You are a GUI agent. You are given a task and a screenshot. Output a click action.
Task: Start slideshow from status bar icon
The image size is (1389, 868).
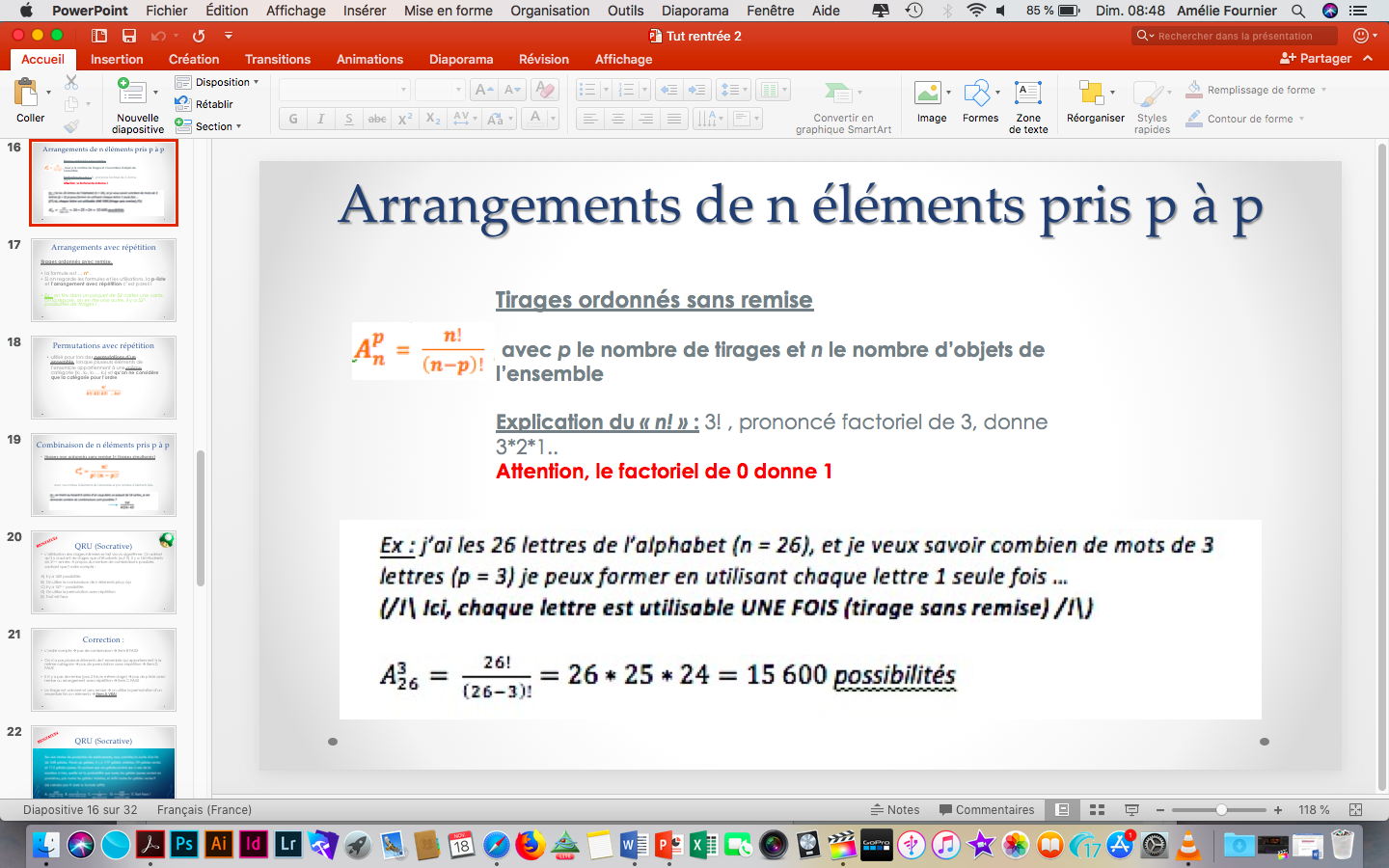tap(1131, 810)
